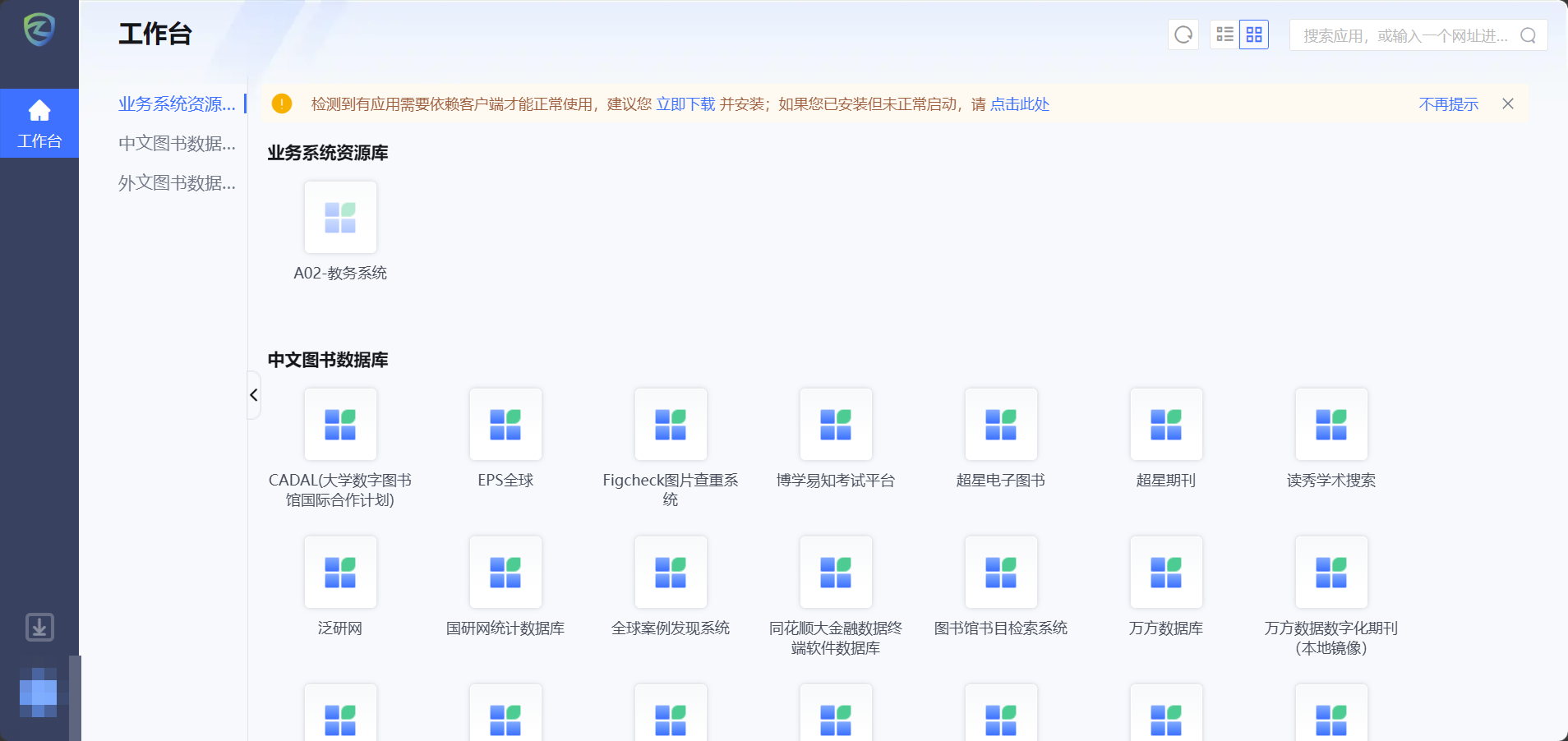Open the 超星期刊 icon
Image resolution: width=1568 pixels, height=741 pixels.
(x=1166, y=425)
